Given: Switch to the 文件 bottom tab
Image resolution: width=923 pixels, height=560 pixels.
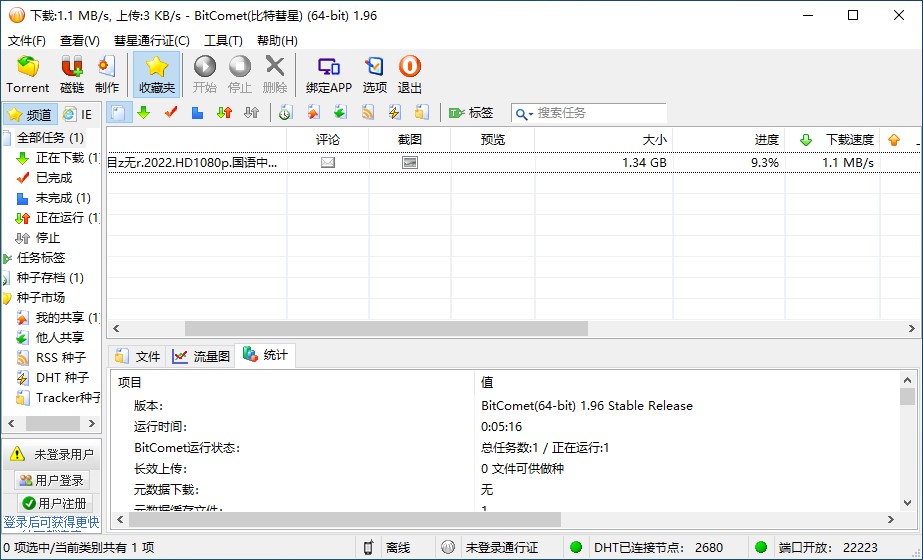Looking at the screenshot, I should tap(138, 356).
